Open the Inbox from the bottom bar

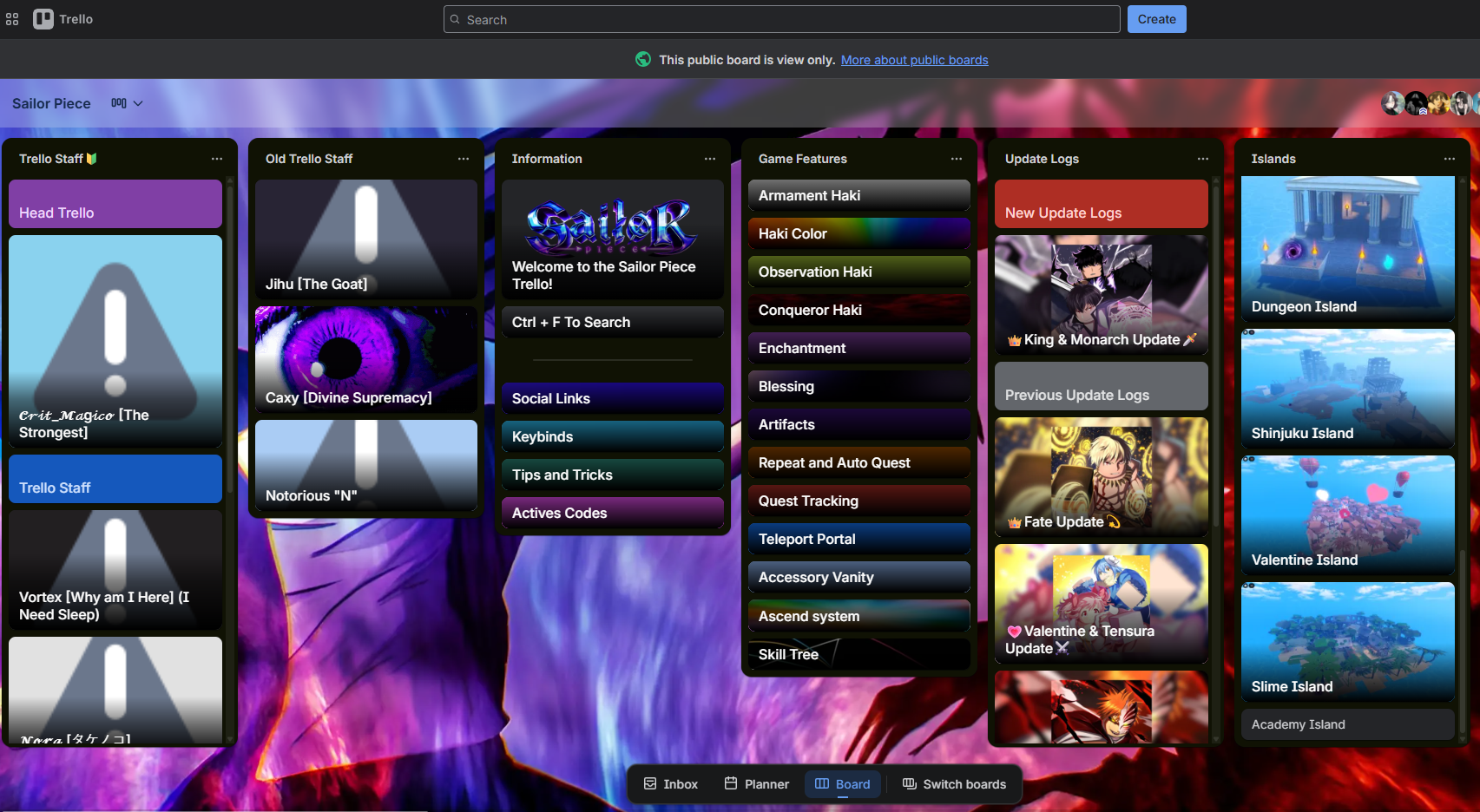click(669, 783)
